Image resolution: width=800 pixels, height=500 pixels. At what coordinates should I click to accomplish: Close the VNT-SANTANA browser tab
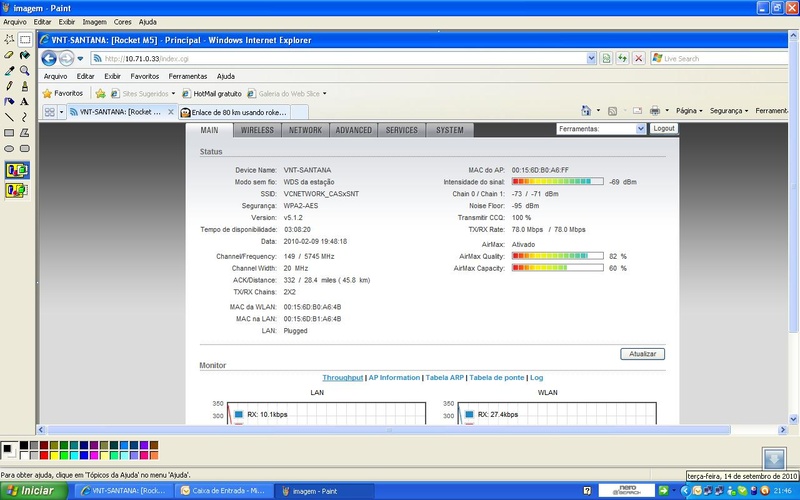(x=171, y=112)
